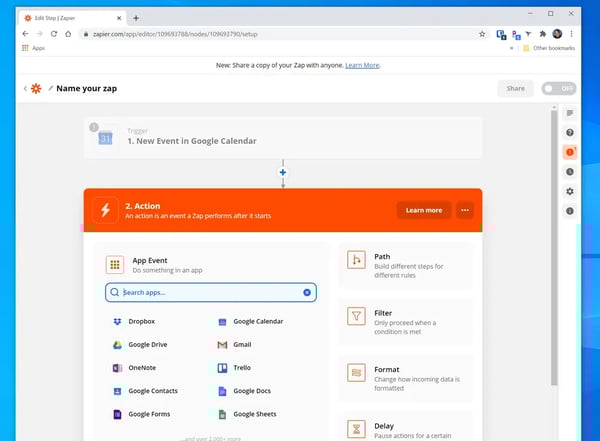
Task: Expand trigger step New Event in Google Calendar
Action: click(283, 138)
